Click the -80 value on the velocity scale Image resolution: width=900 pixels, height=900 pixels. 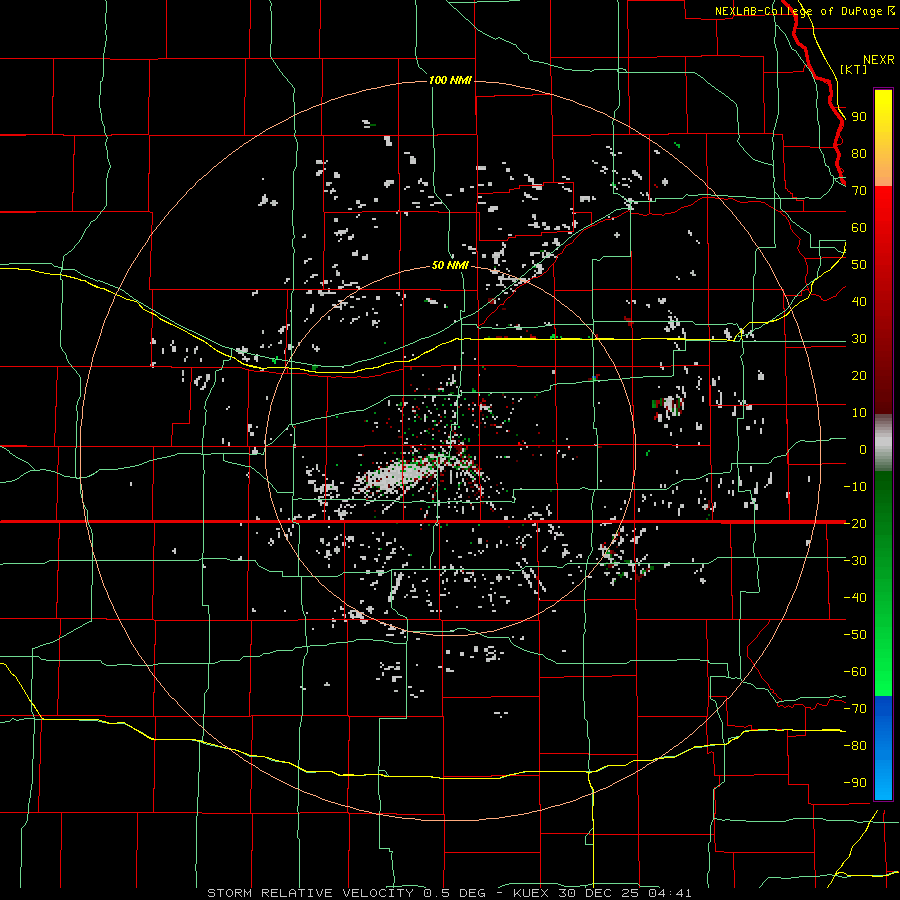click(x=855, y=746)
